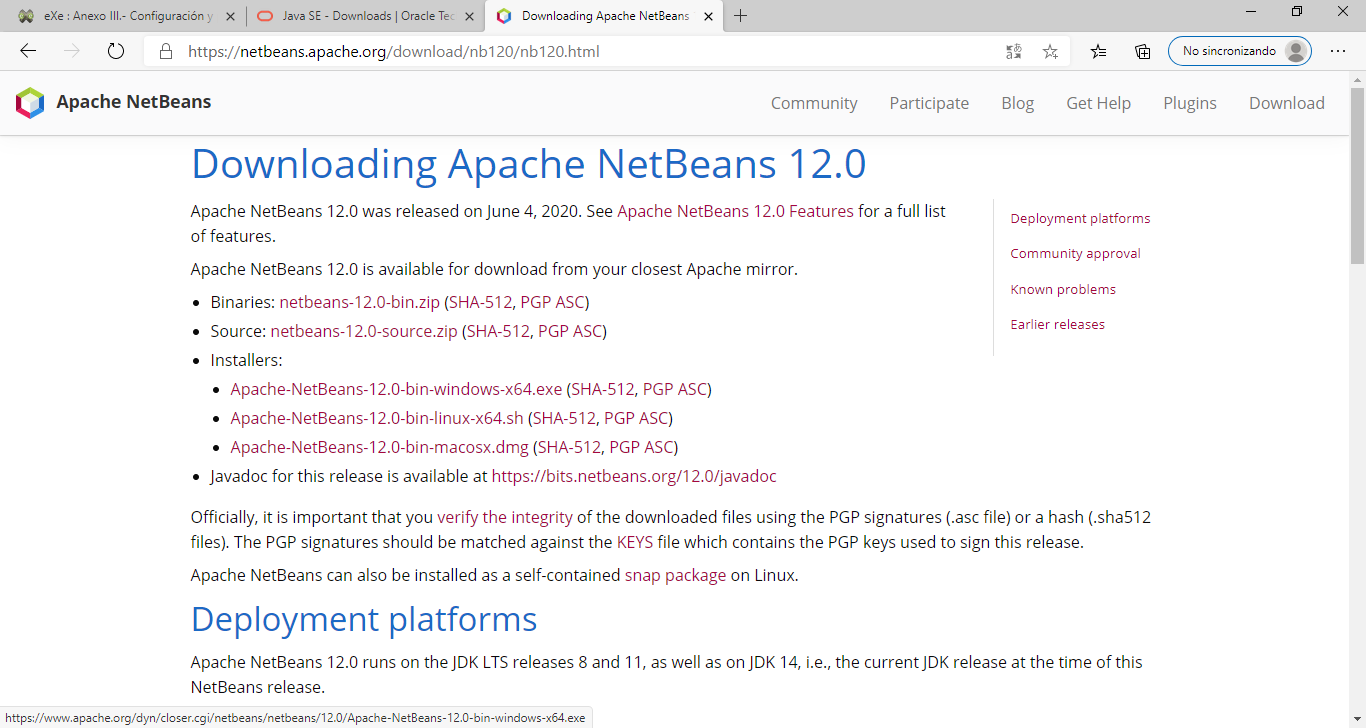Jump to Known problems in sidebar
Screen dimensions: 1366x728
click(1063, 289)
